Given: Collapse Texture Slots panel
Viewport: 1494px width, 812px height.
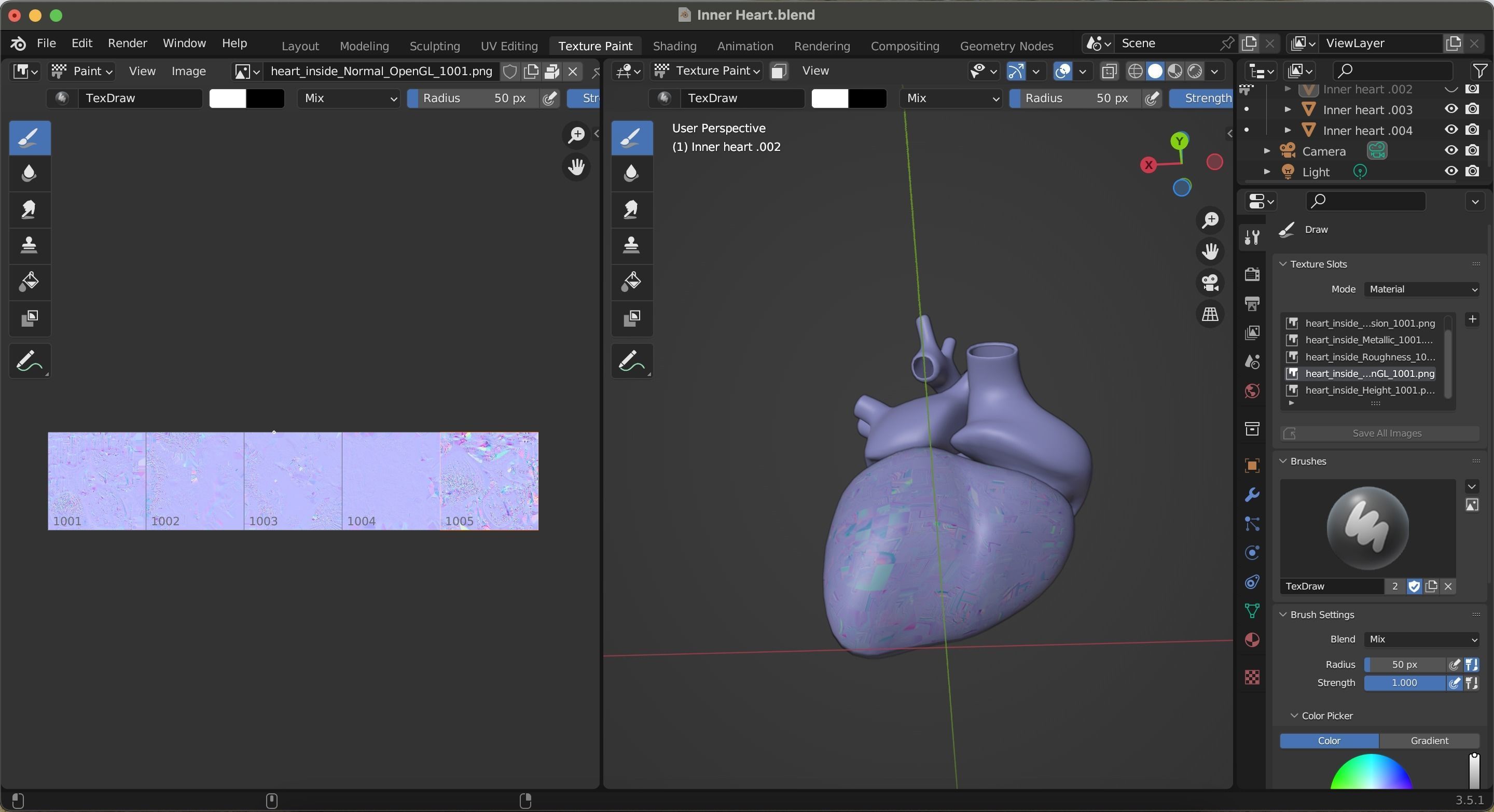Looking at the screenshot, I should click(x=1283, y=264).
